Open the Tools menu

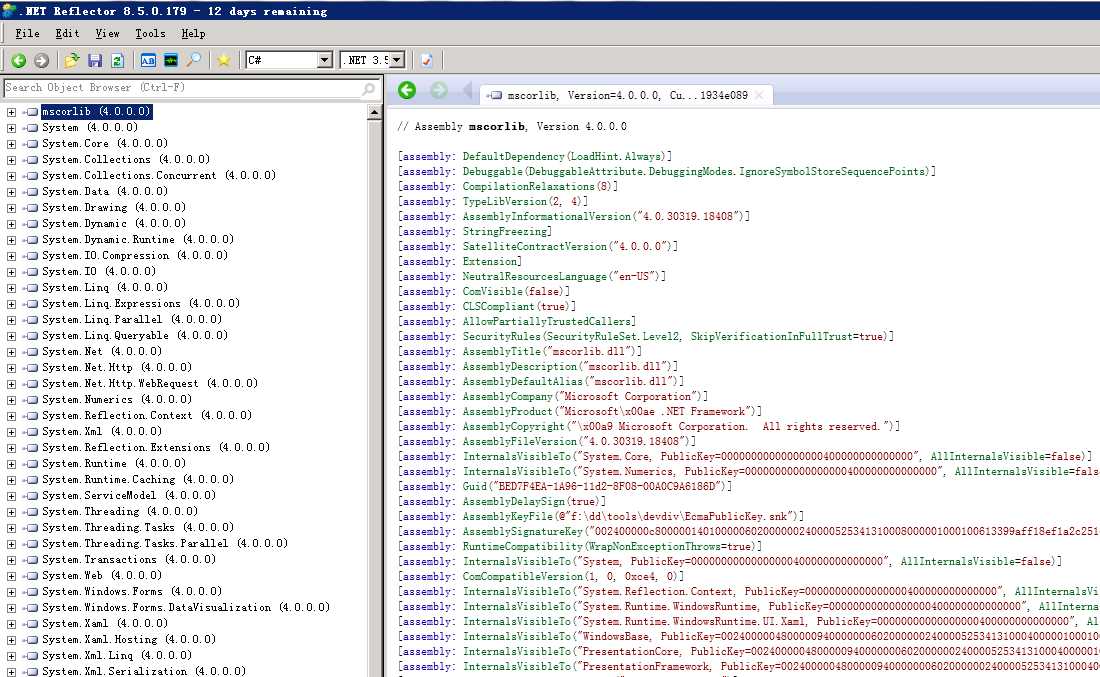click(150, 34)
